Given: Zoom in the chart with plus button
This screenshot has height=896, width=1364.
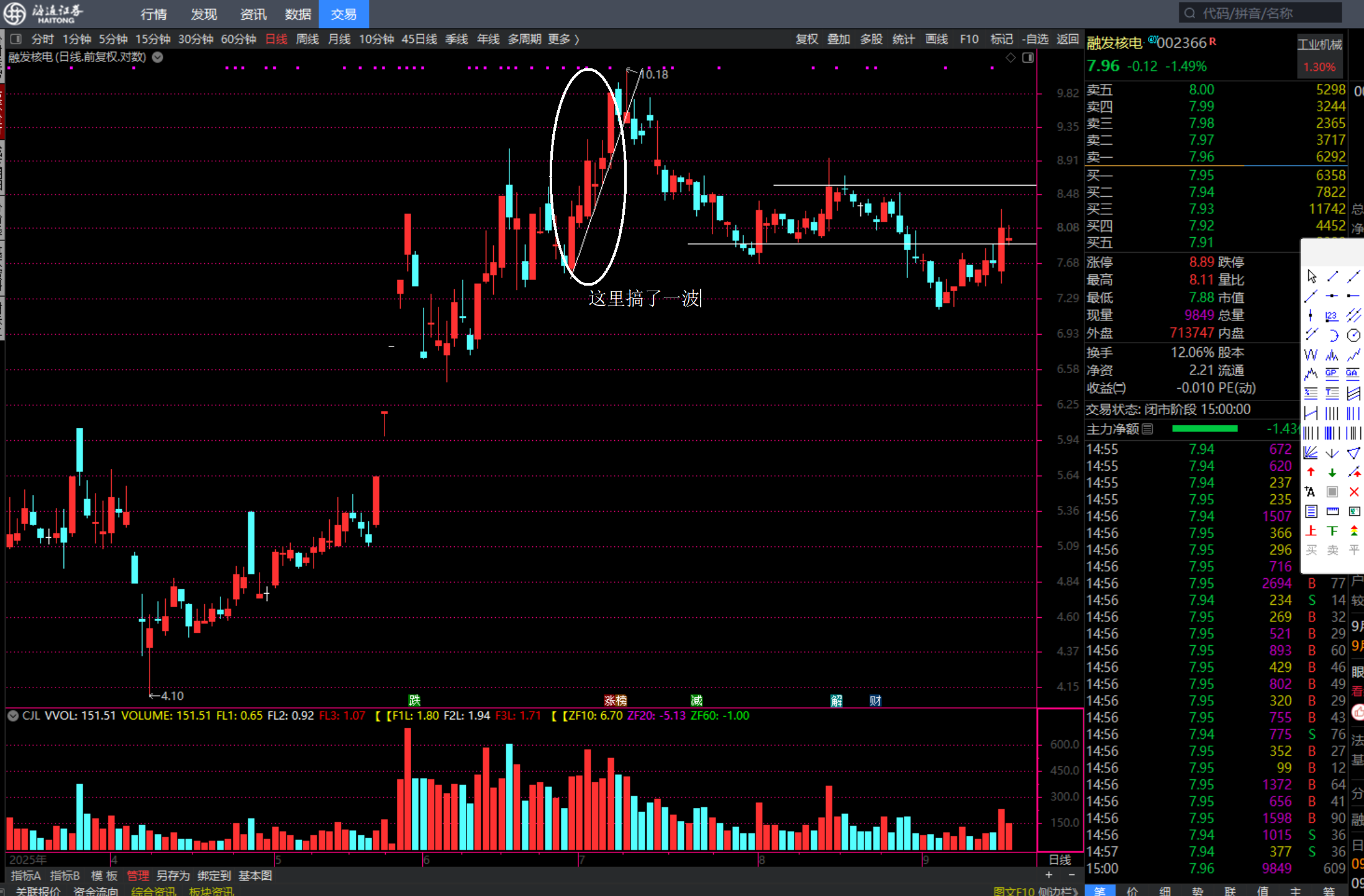Looking at the screenshot, I should coord(1049,875).
